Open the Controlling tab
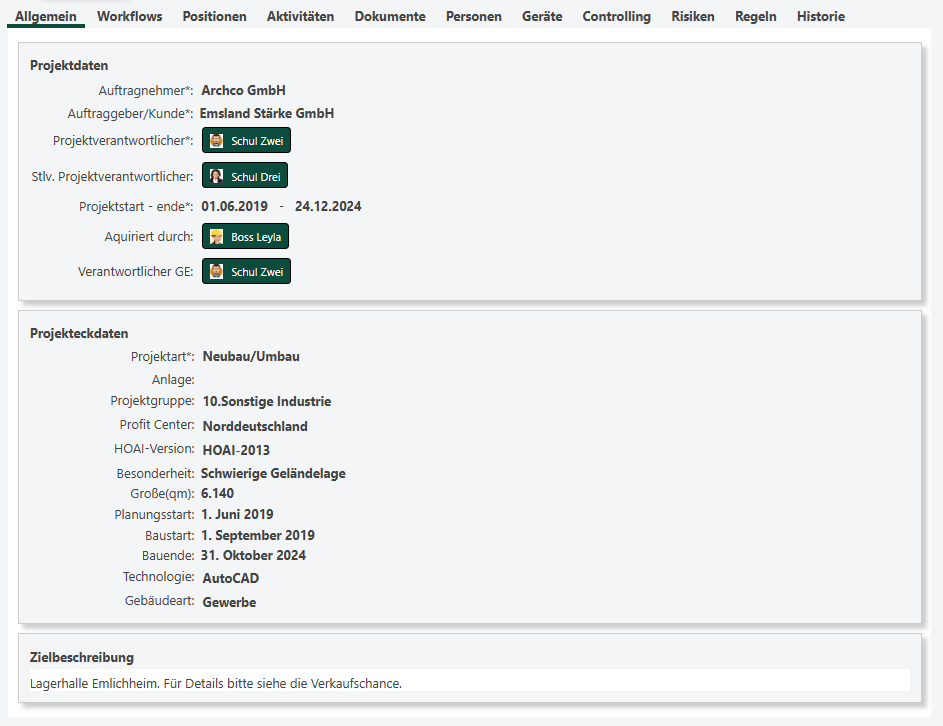This screenshot has width=943, height=726. coord(616,17)
